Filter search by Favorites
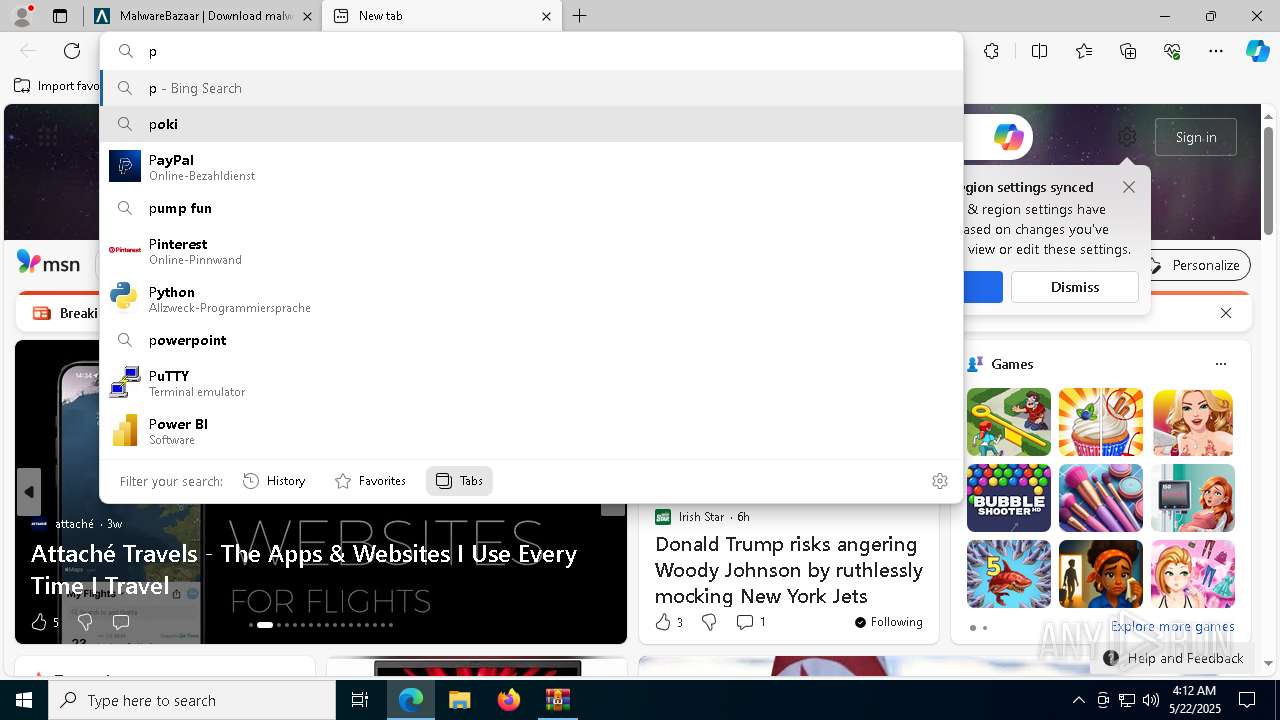1280x720 pixels. coord(370,481)
